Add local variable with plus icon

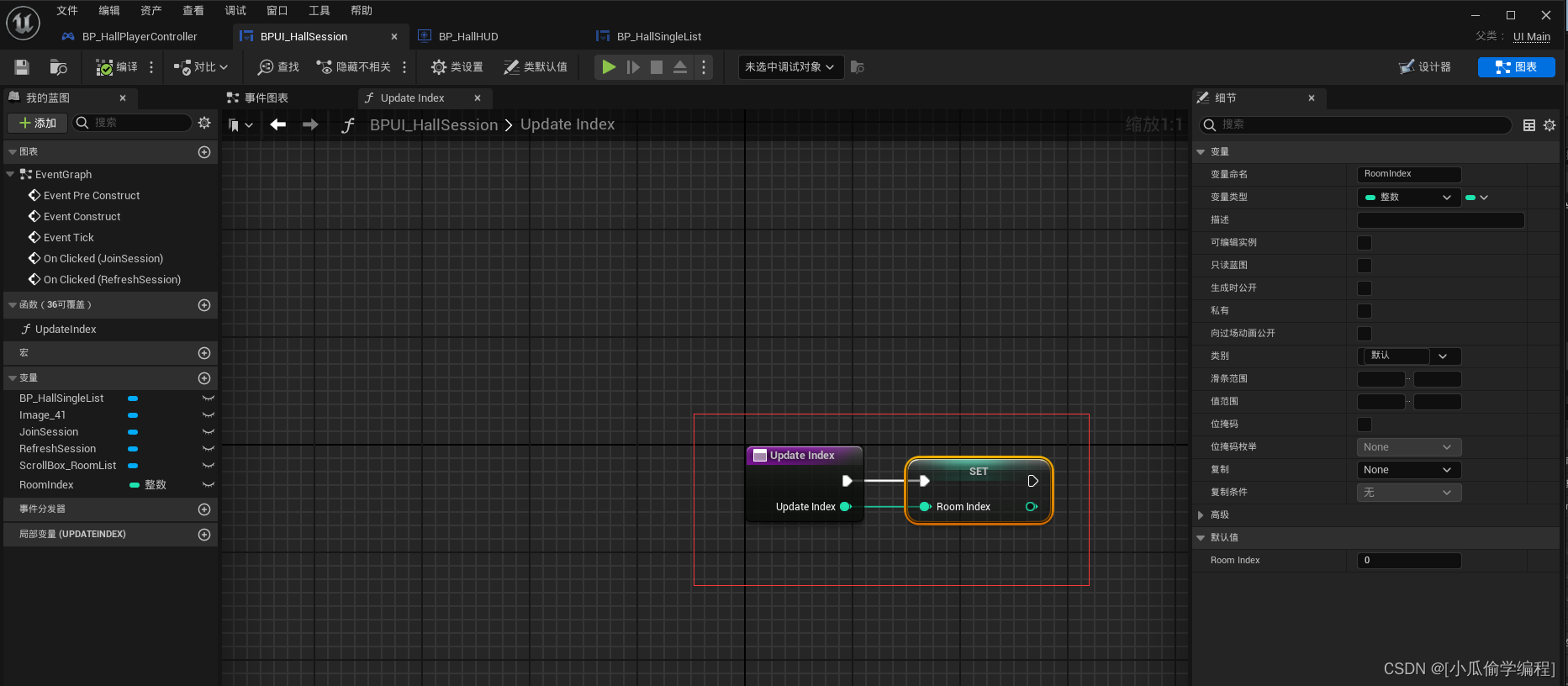coord(204,535)
